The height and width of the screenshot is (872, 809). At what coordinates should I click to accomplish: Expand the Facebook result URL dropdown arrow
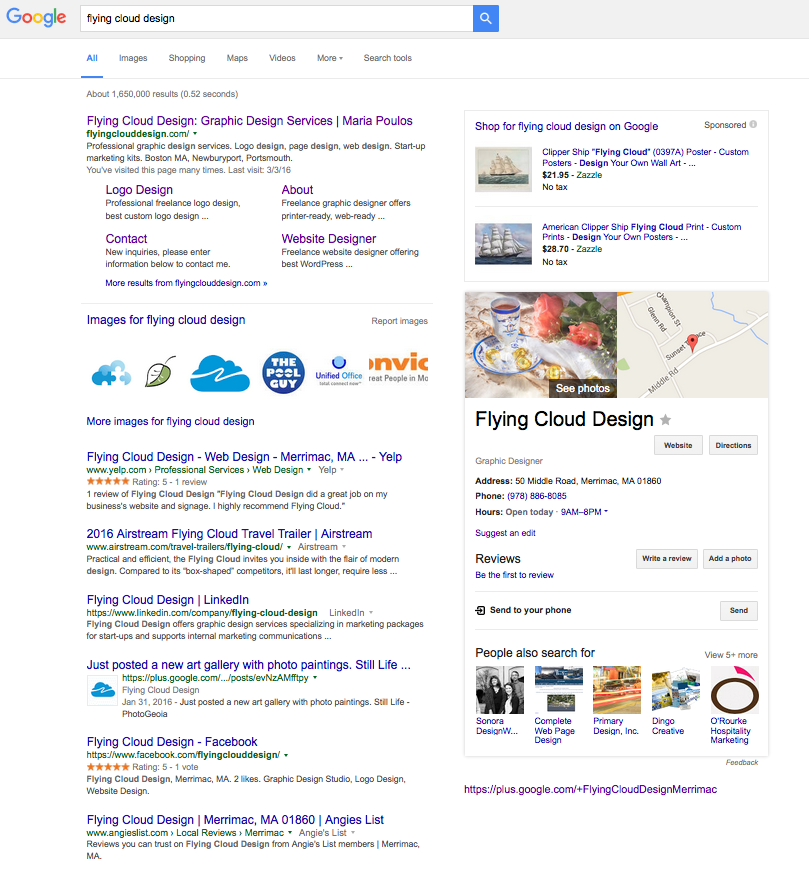click(286, 755)
